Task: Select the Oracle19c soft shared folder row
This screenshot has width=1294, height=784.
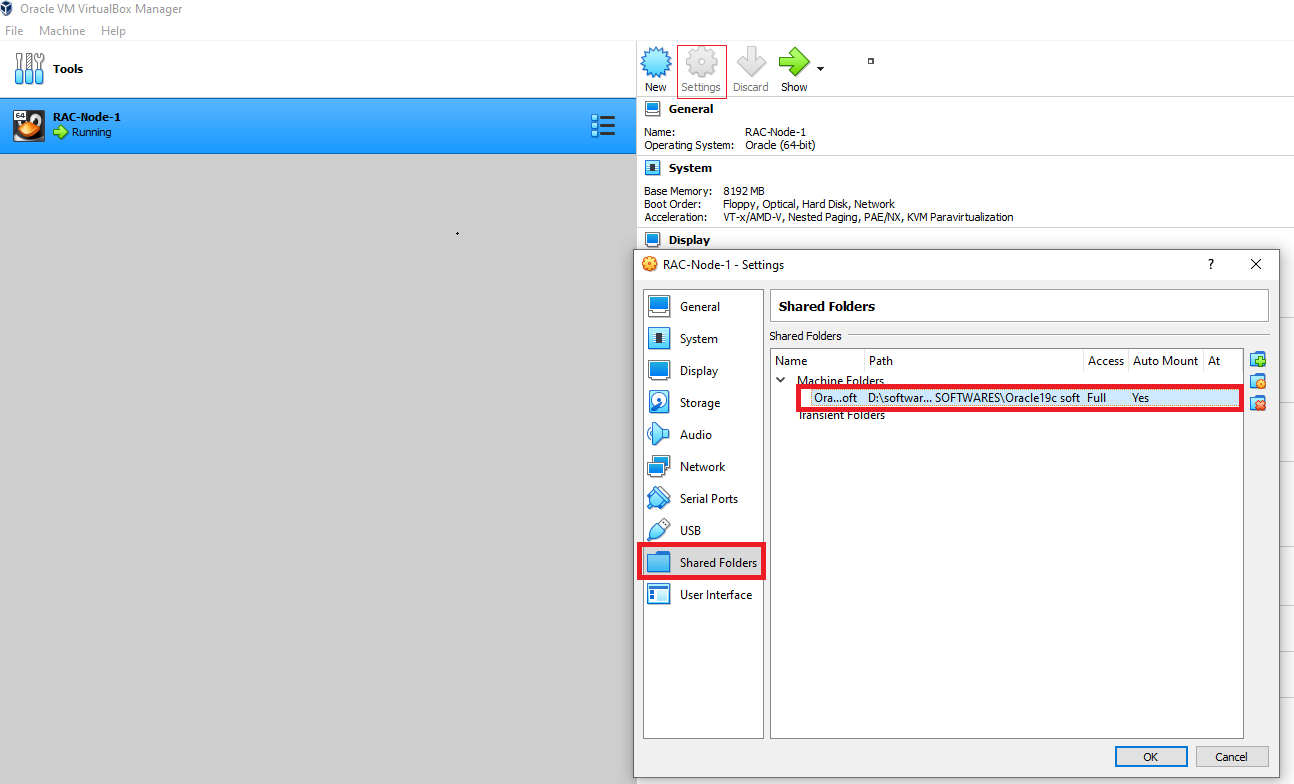Action: coord(1020,398)
